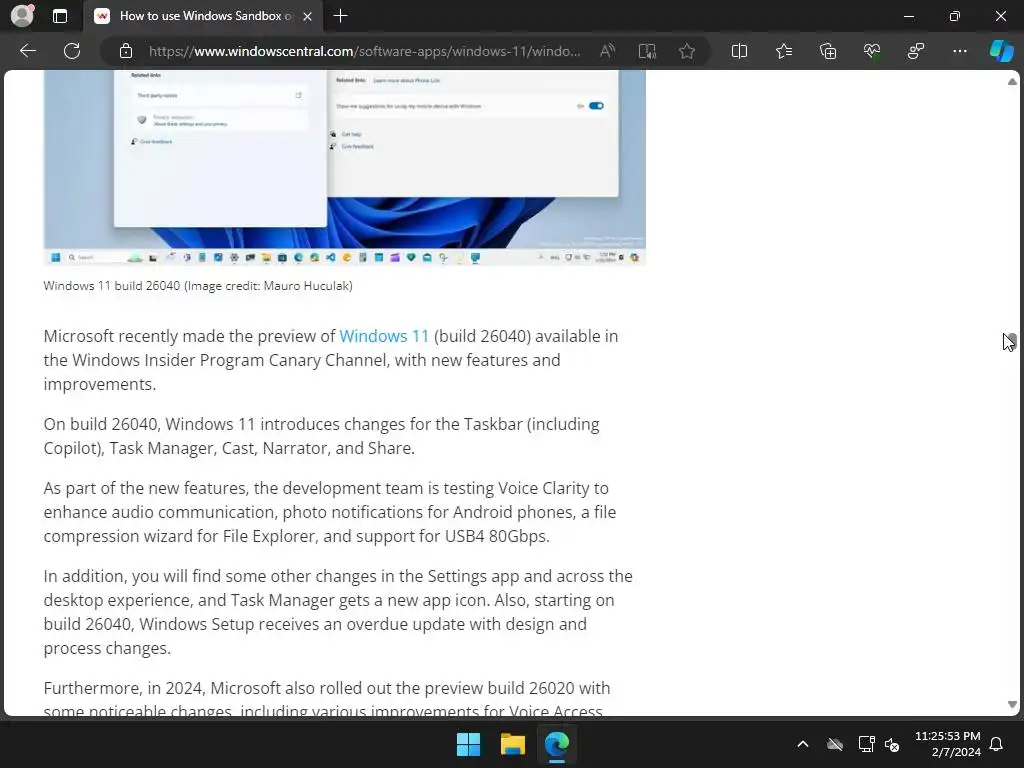Click the Windows 11 build 26040 screenshot
This screenshot has width=1024, height=768.
click(x=345, y=167)
